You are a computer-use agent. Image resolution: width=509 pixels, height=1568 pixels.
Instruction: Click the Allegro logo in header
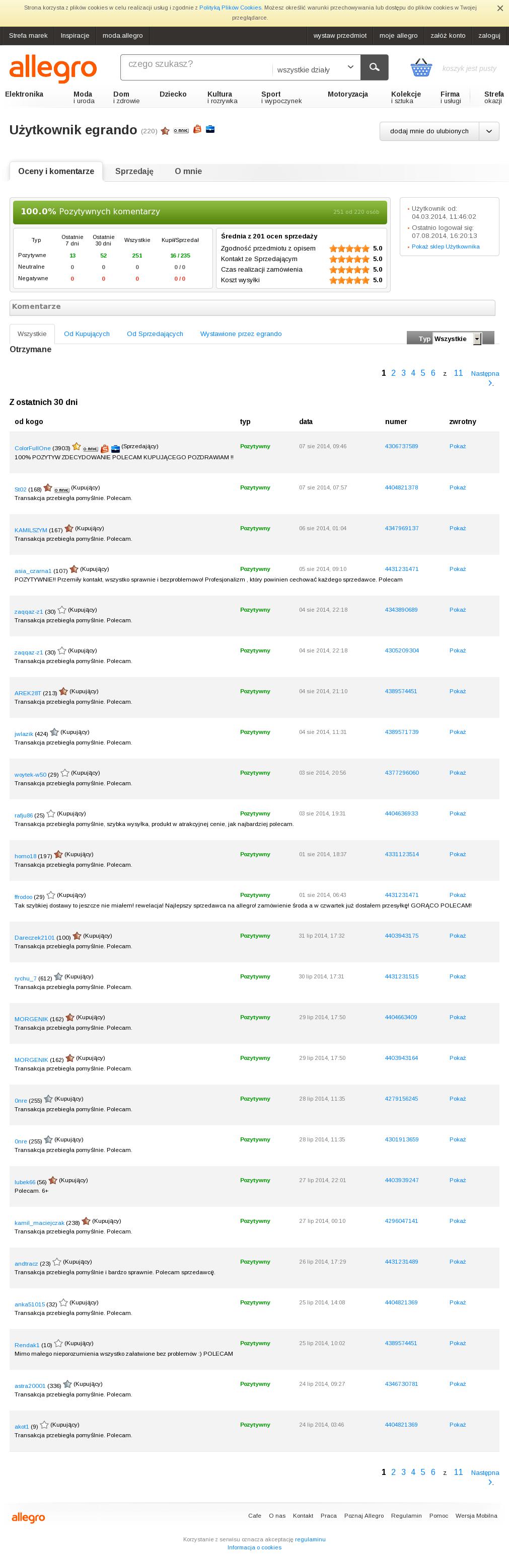click(x=53, y=68)
